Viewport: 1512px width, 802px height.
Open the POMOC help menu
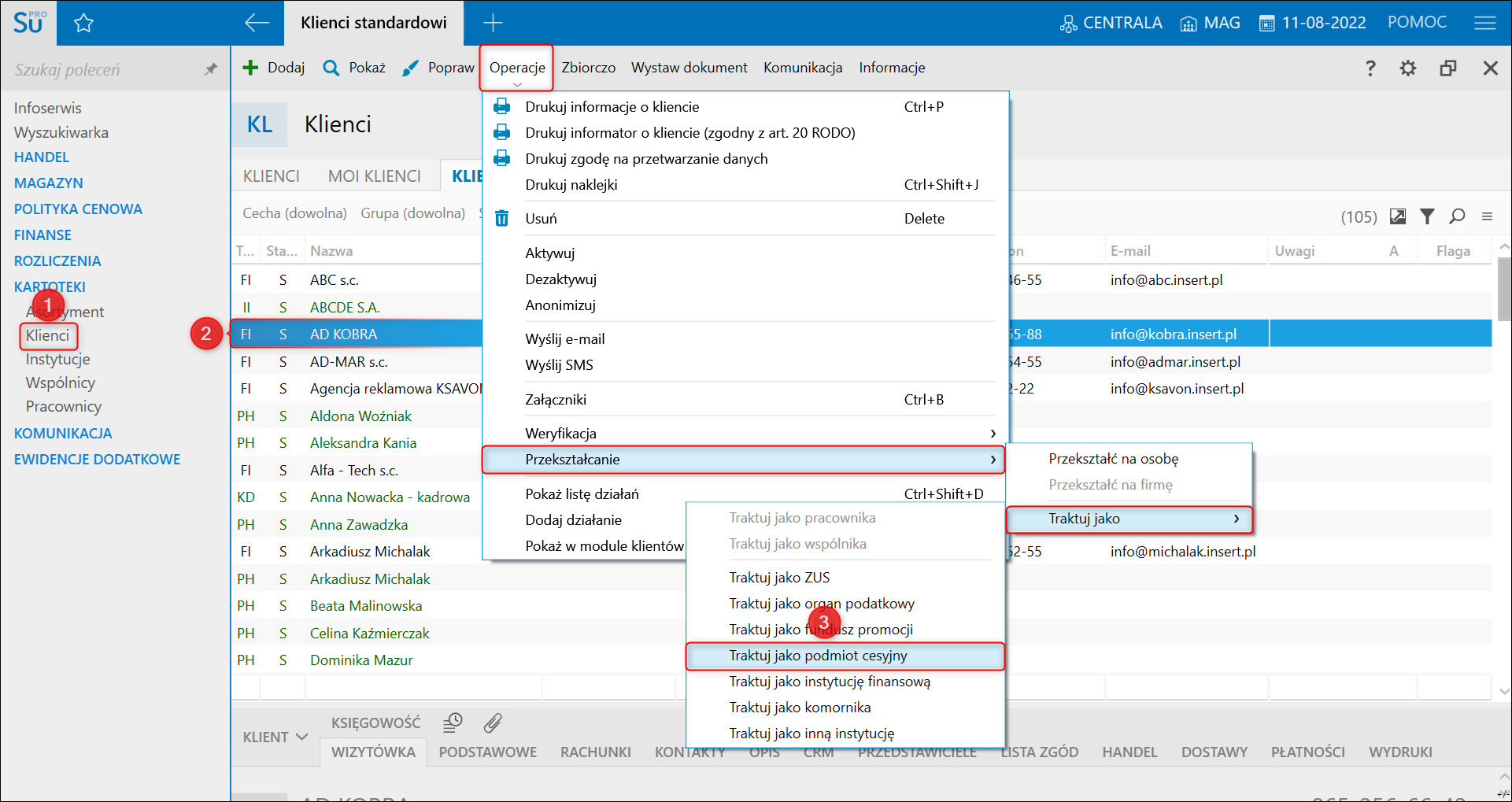[1417, 22]
